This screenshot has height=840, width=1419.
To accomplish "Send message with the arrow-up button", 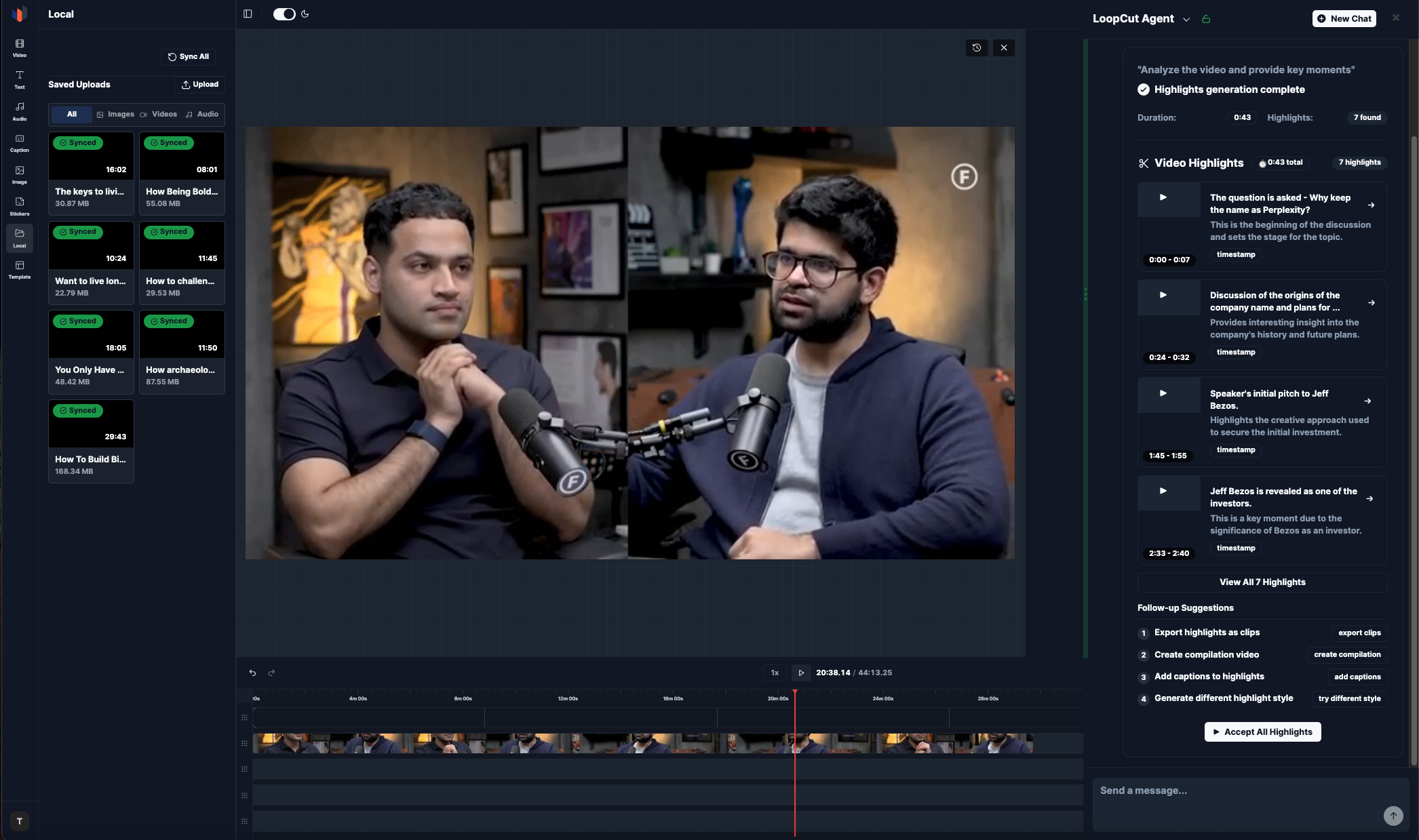I will click(x=1393, y=816).
